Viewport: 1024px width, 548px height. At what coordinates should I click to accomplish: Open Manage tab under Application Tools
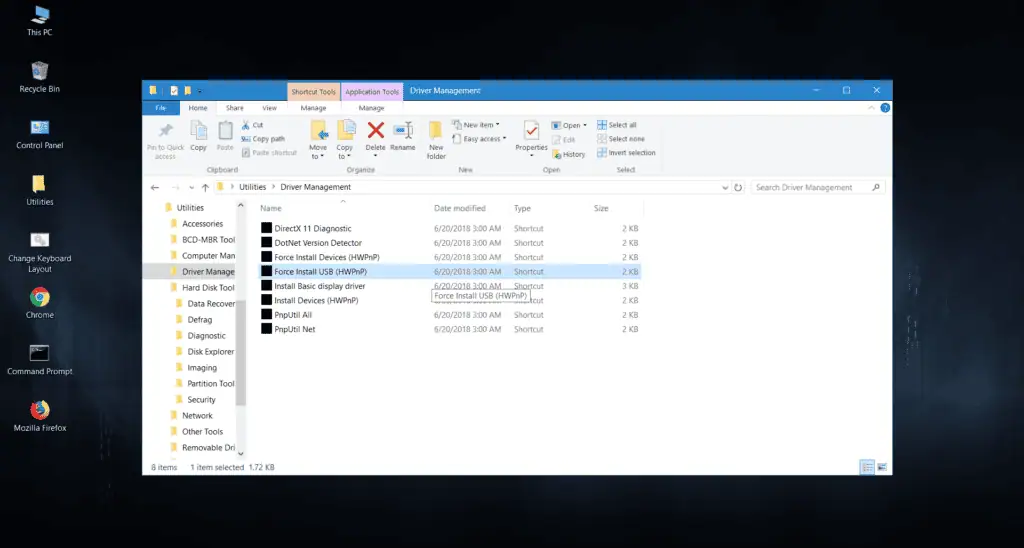(x=371, y=108)
